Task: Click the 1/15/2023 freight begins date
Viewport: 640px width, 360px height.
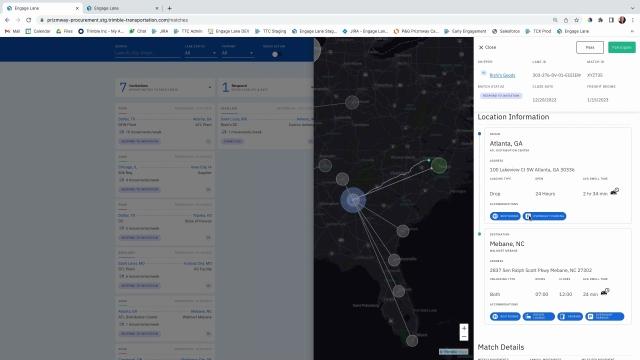Action: (x=598, y=100)
